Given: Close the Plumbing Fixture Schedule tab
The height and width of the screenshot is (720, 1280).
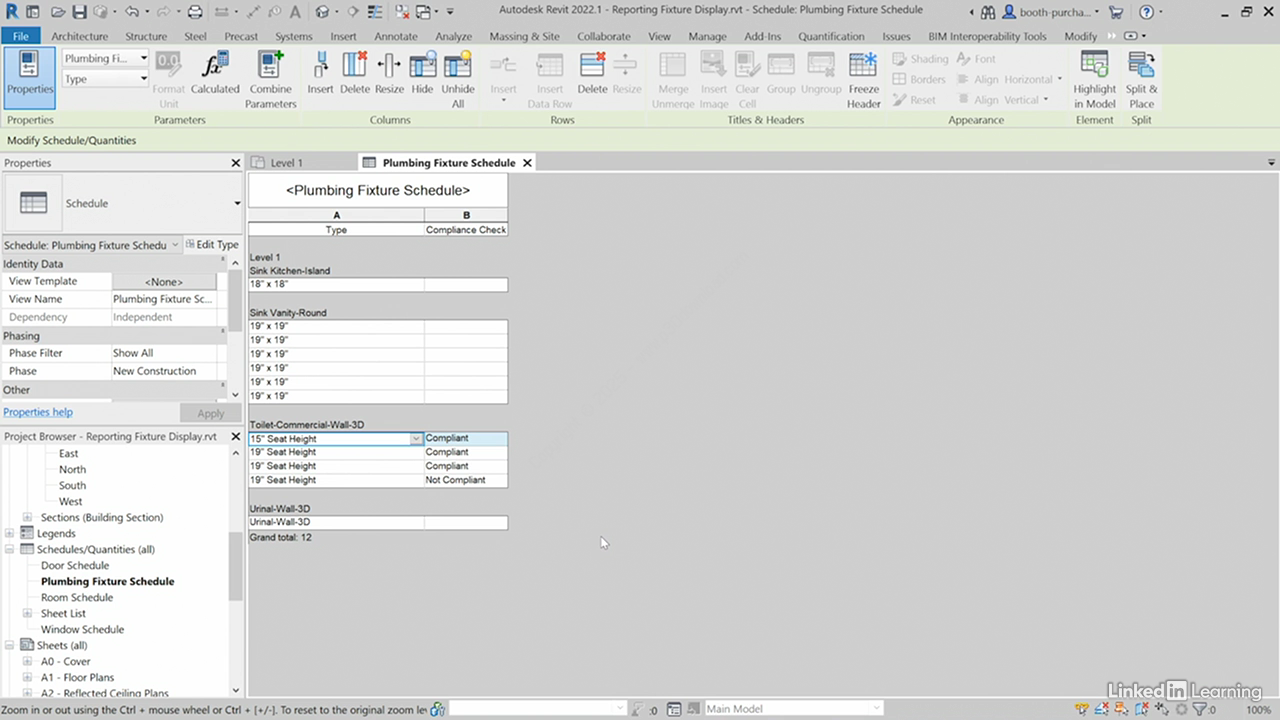Looking at the screenshot, I should [x=527, y=162].
